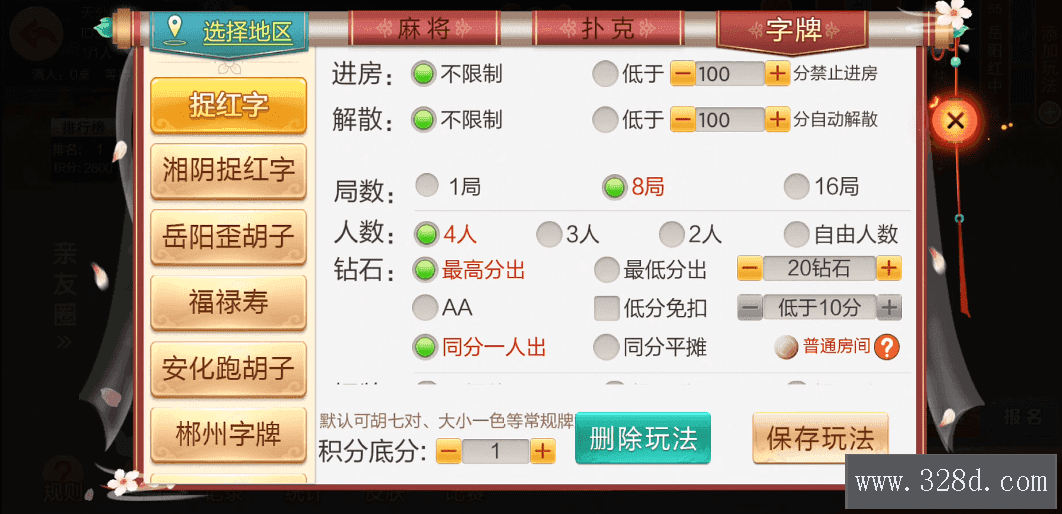Open the 福禄寿 game entry
The image size is (1062, 514).
pos(228,303)
